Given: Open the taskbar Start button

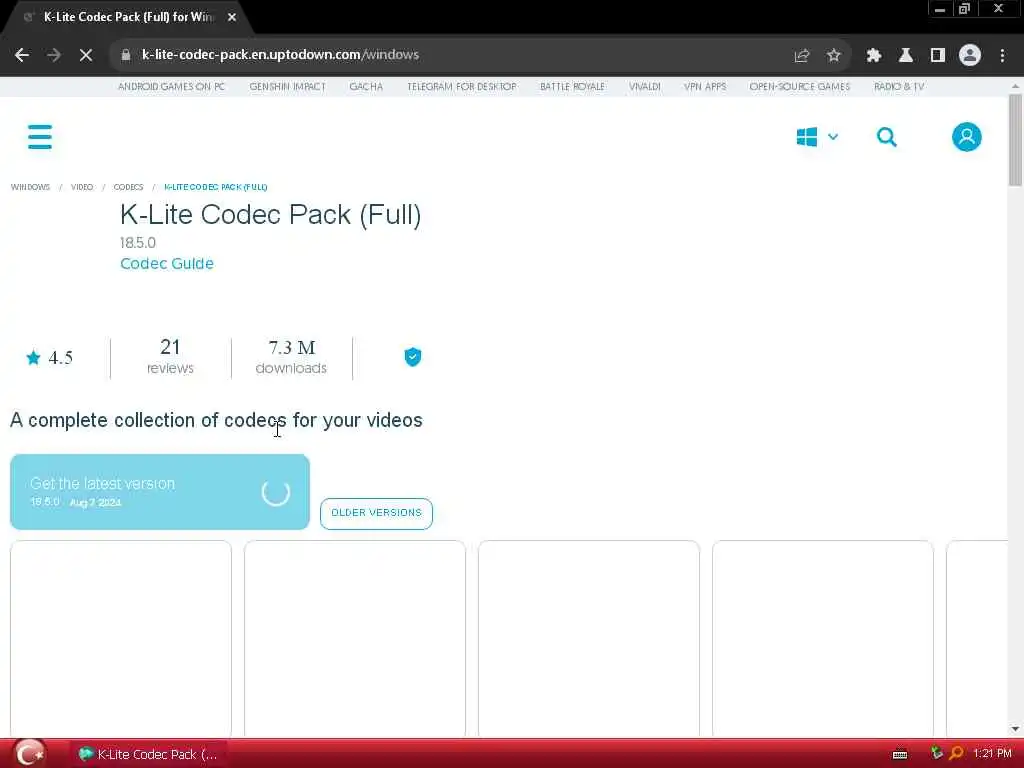Looking at the screenshot, I should 29,754.
